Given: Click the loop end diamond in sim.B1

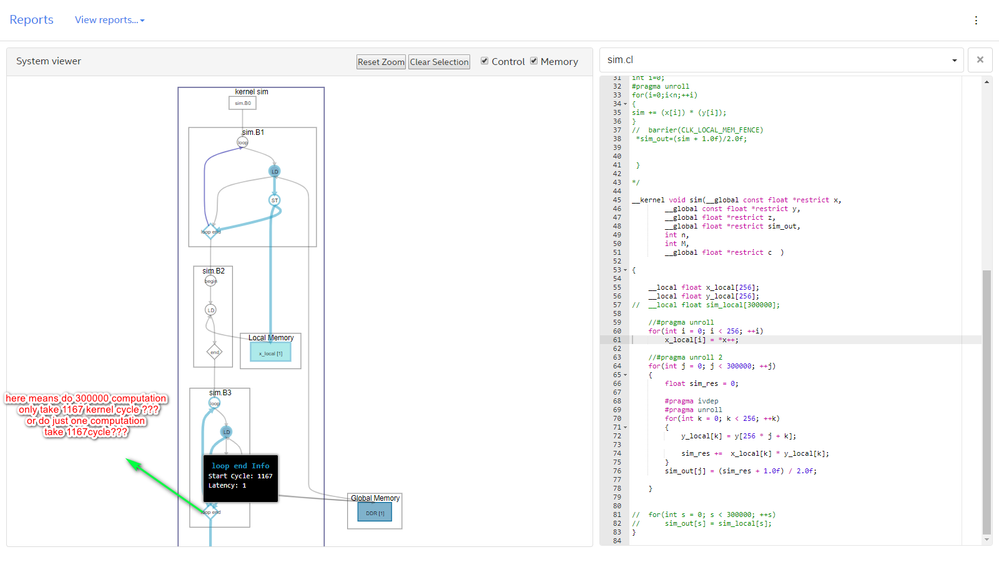Looking at the screenshot, I should (x=210, y=232).
